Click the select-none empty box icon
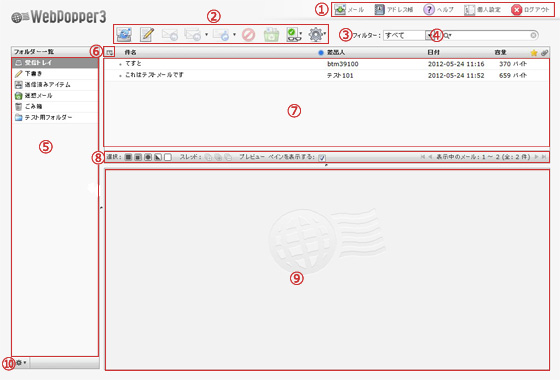560x380 pixels. 168,157
